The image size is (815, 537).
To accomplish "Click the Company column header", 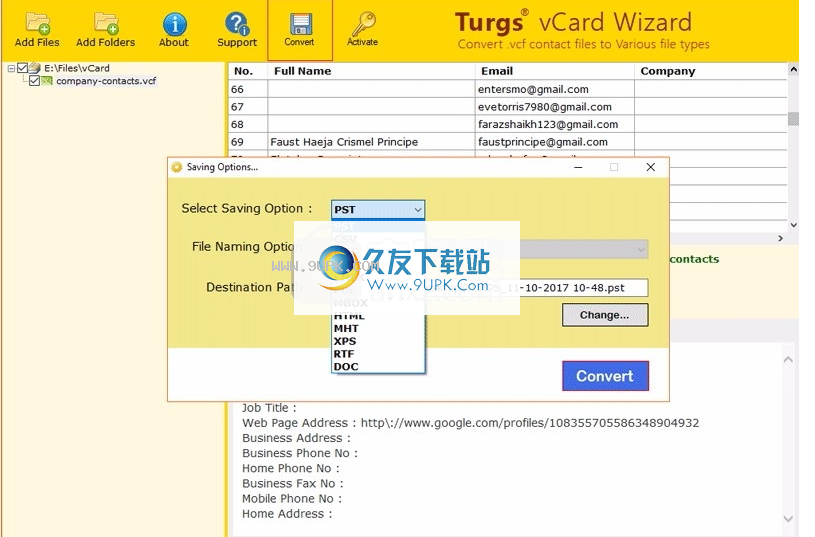I will pos(711,71).
